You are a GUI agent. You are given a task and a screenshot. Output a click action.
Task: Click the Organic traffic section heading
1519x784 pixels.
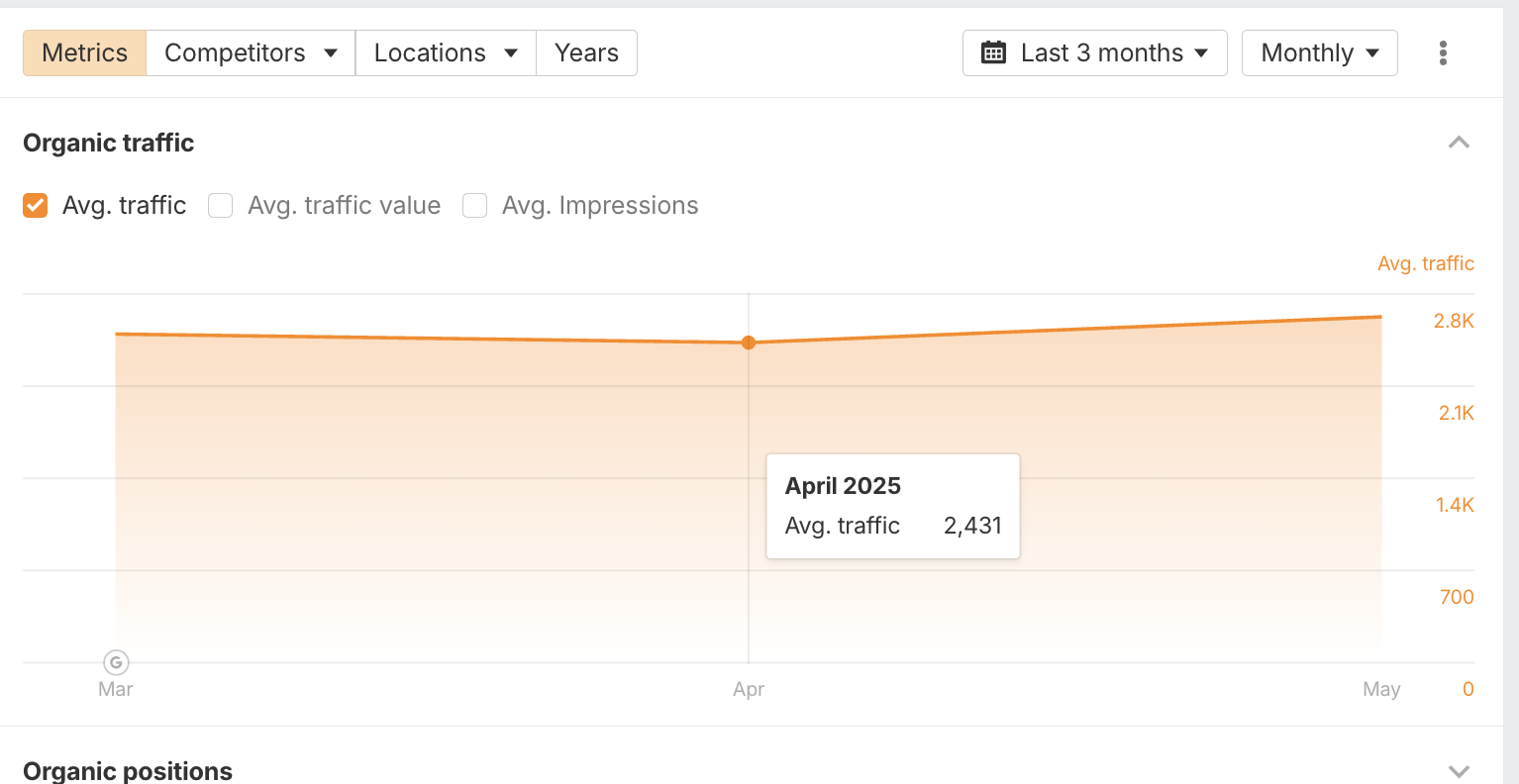[108, 143]
